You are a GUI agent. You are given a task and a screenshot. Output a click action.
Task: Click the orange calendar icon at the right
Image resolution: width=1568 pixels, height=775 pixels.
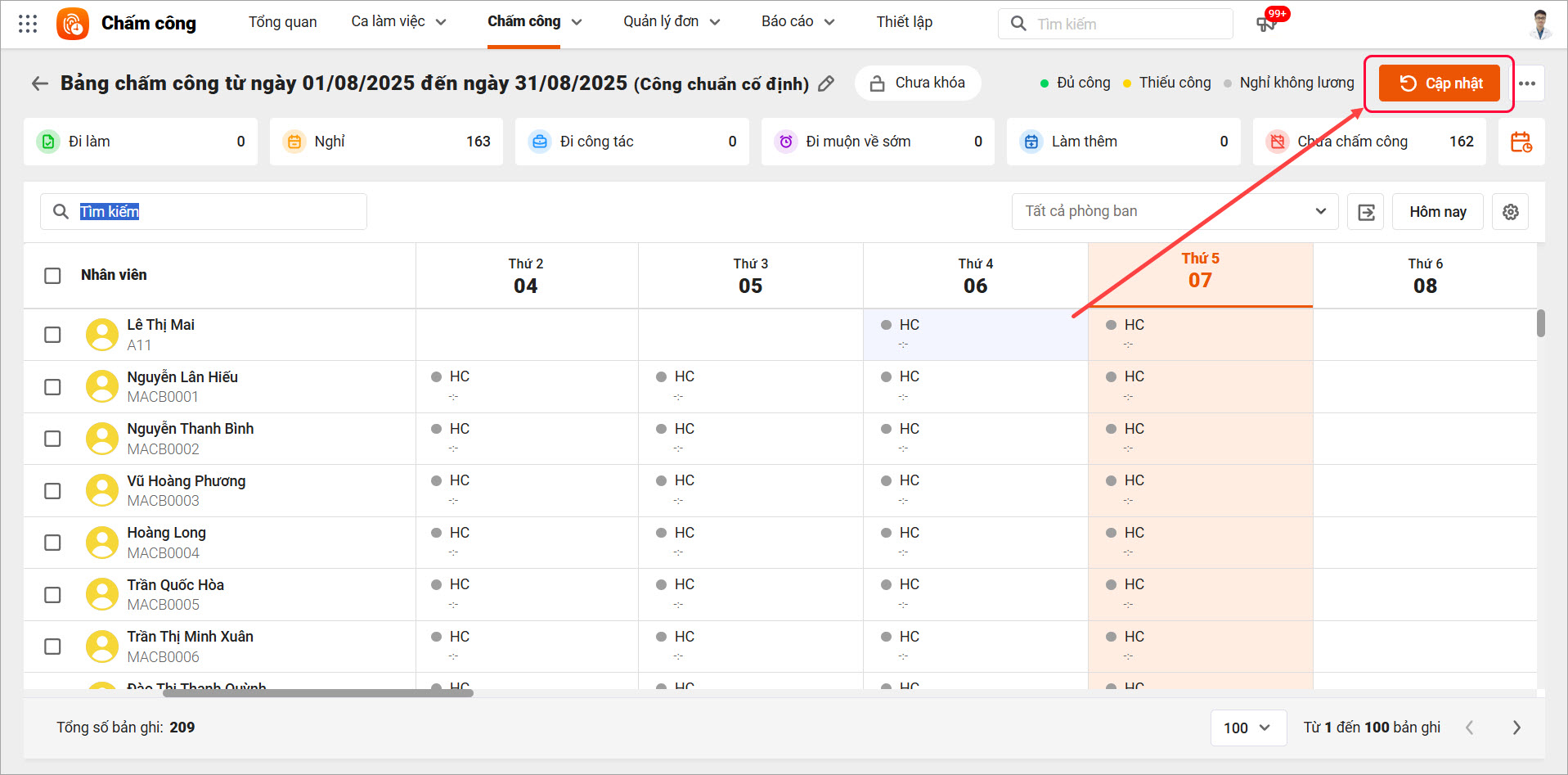[x=1521, y=142]
